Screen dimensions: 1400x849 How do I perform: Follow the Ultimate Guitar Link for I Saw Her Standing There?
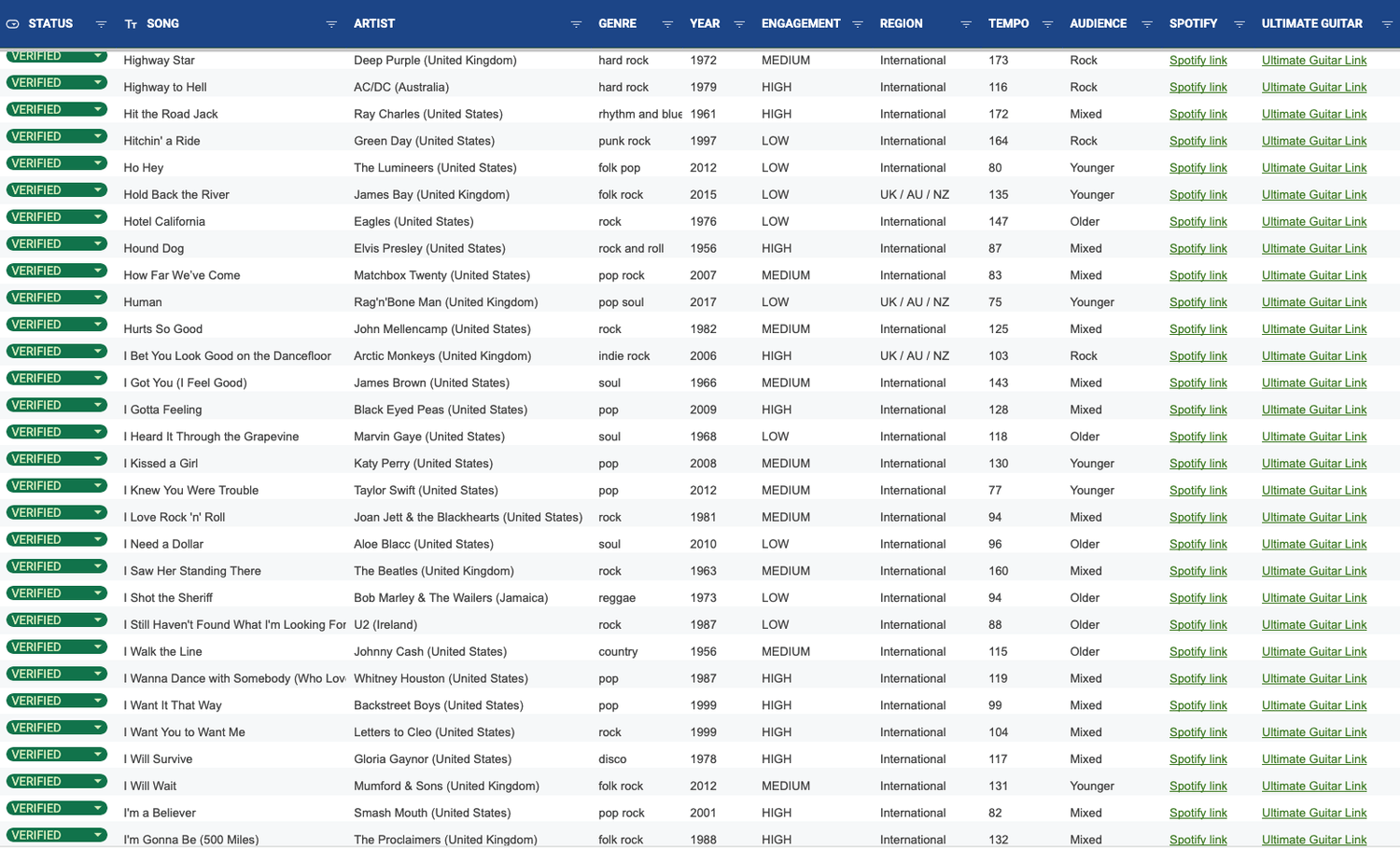pyautogui.click(x=1314, y=571)
